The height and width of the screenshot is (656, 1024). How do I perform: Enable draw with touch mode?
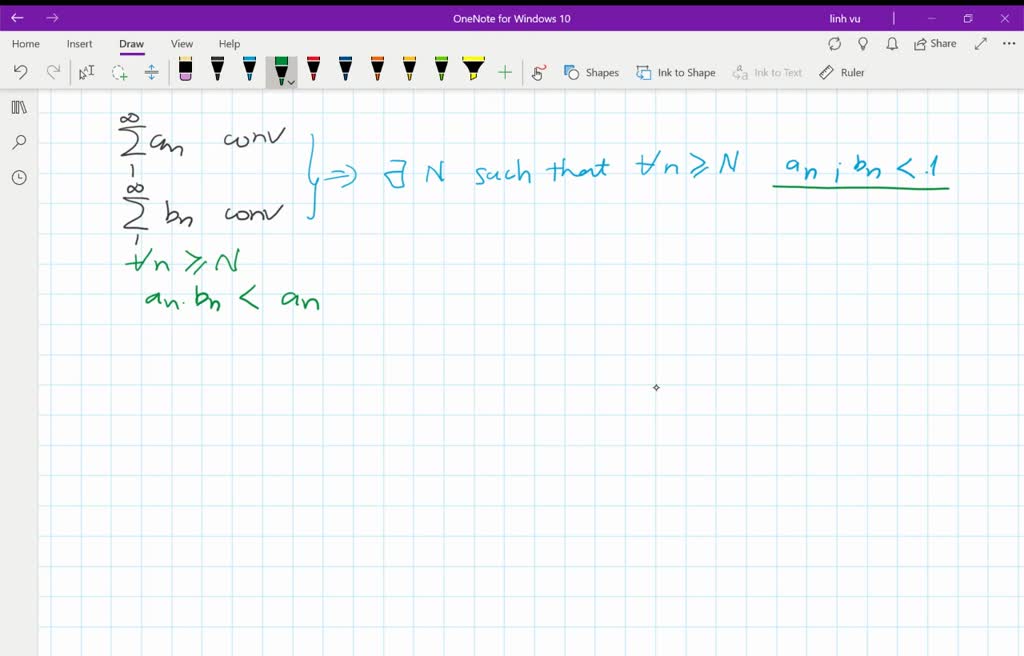coord(538,71)
